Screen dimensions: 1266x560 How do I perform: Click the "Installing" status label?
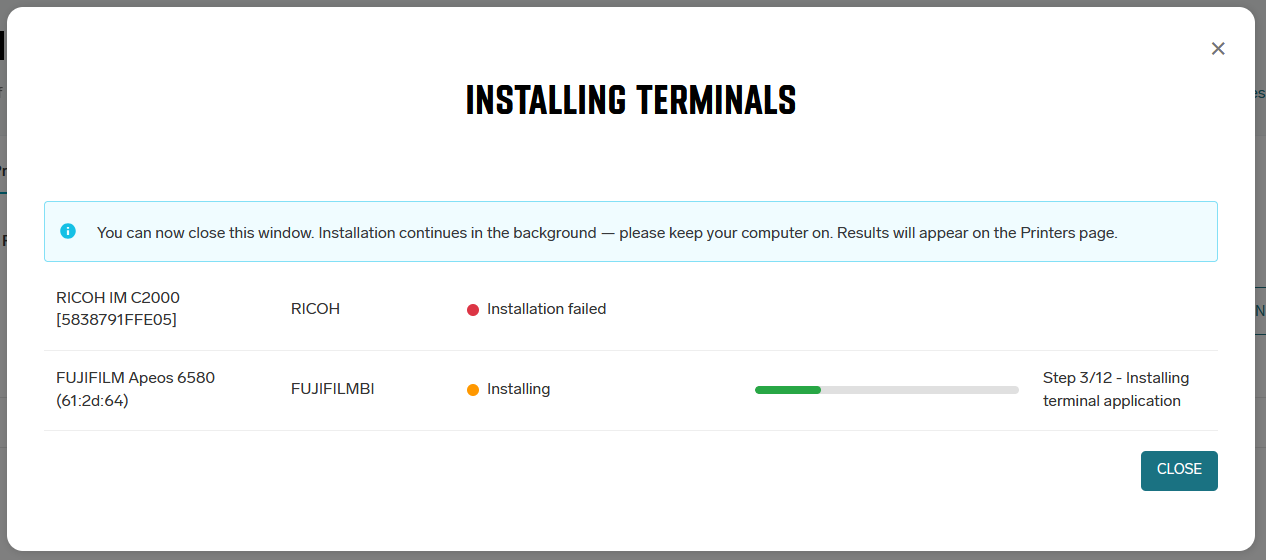(518, 390)
